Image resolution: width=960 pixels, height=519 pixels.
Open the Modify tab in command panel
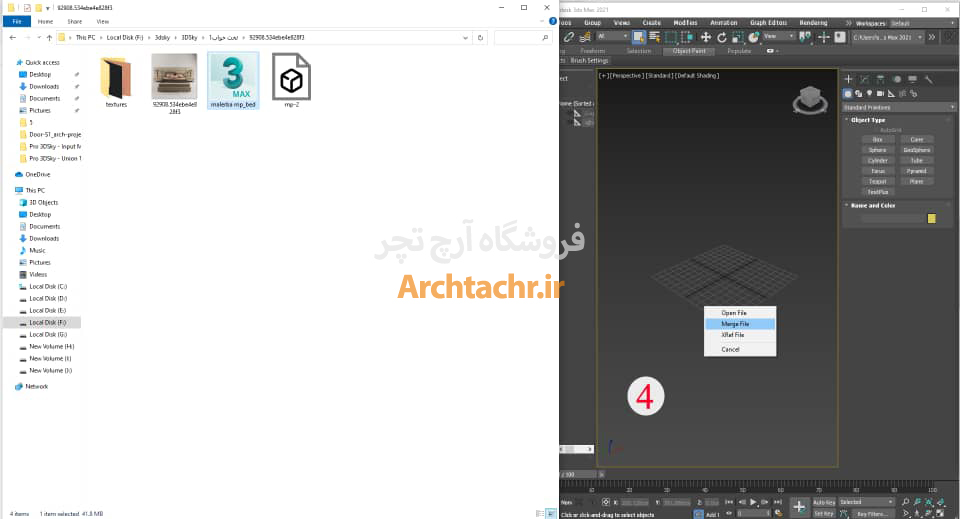tap(864, 79)
